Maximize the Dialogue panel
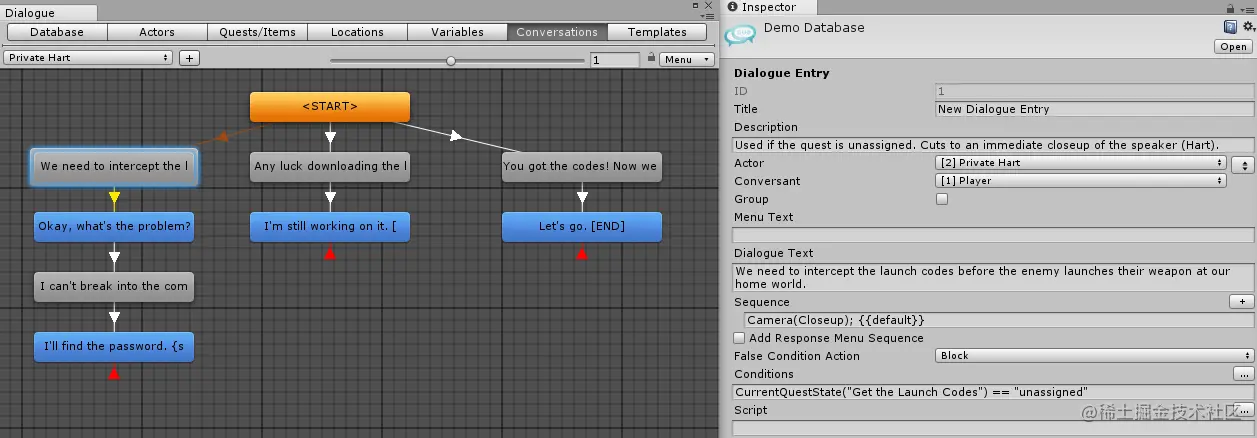 [695, 6]
